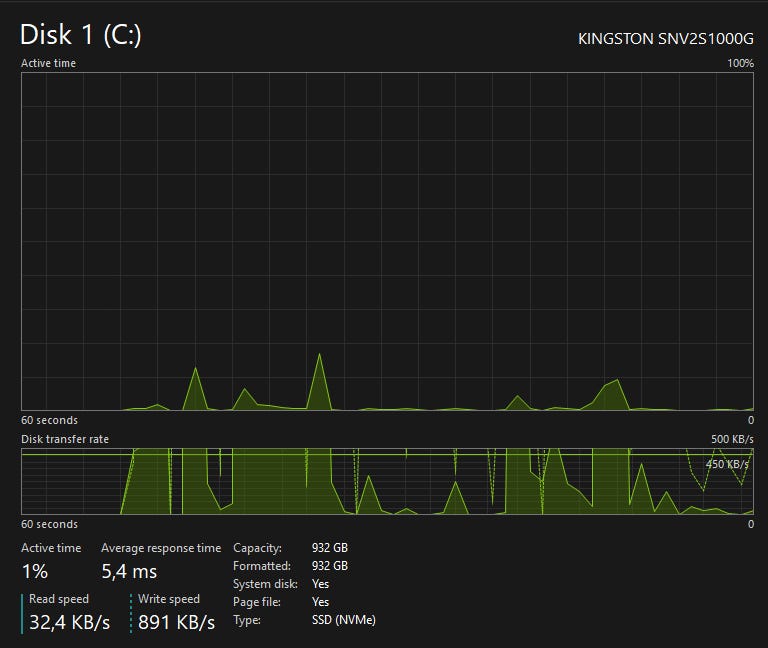Click the System disk Yes value
Screen dimensions: 768x648
pos(320,584)
